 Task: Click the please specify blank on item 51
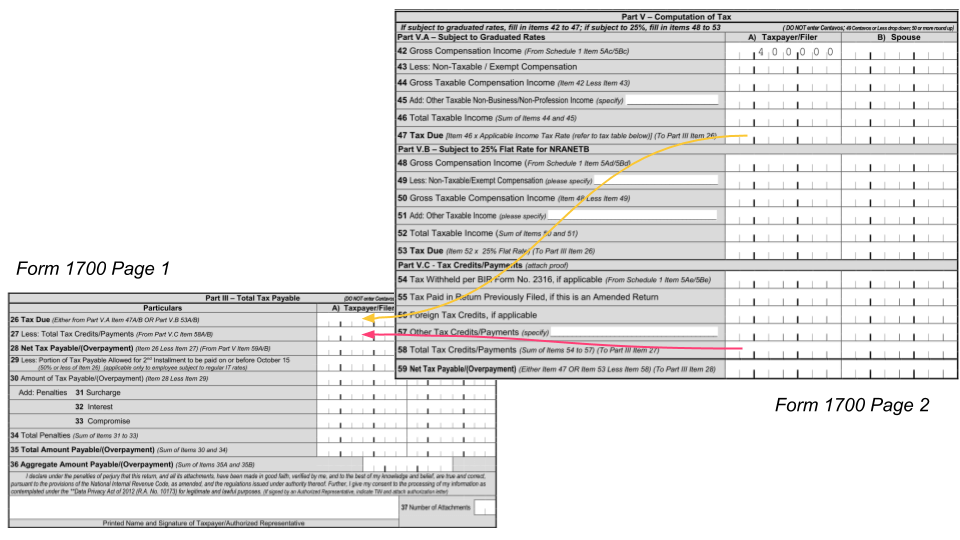pyautogui.click(x=632, y=215)
